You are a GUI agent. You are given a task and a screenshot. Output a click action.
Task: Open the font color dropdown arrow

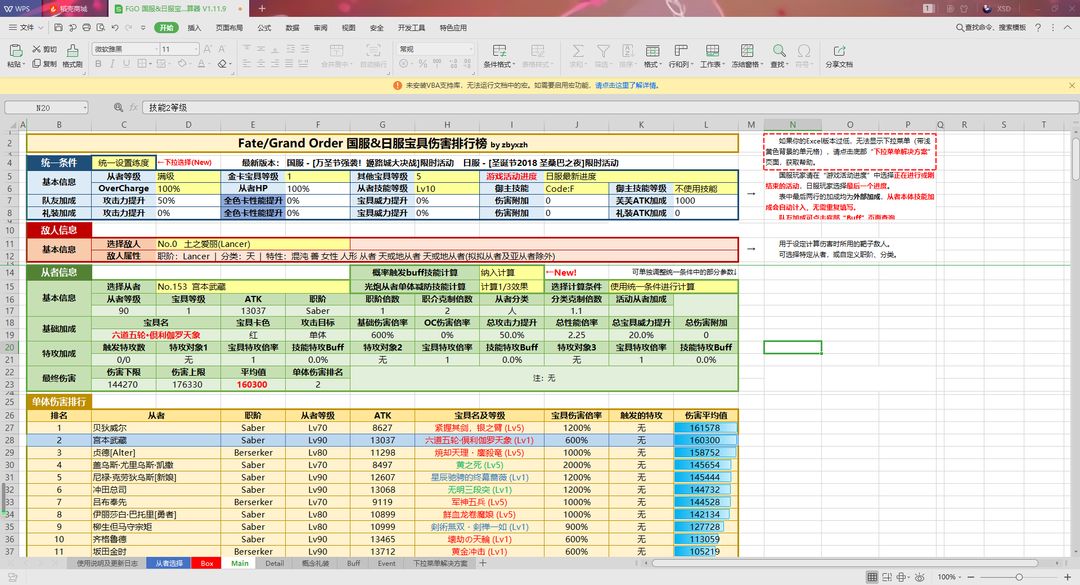click(x=210, y=64)
